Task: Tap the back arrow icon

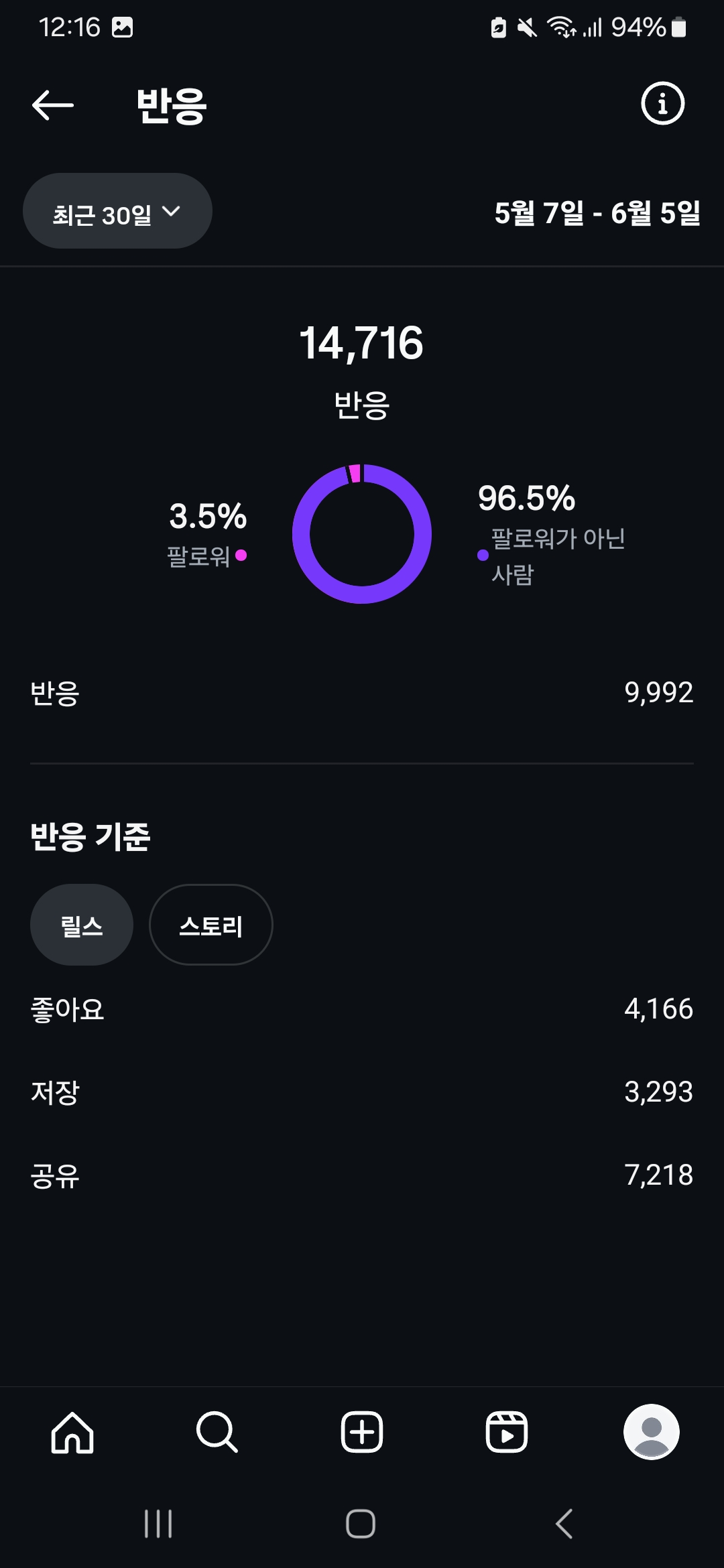Action: (53, 105)
